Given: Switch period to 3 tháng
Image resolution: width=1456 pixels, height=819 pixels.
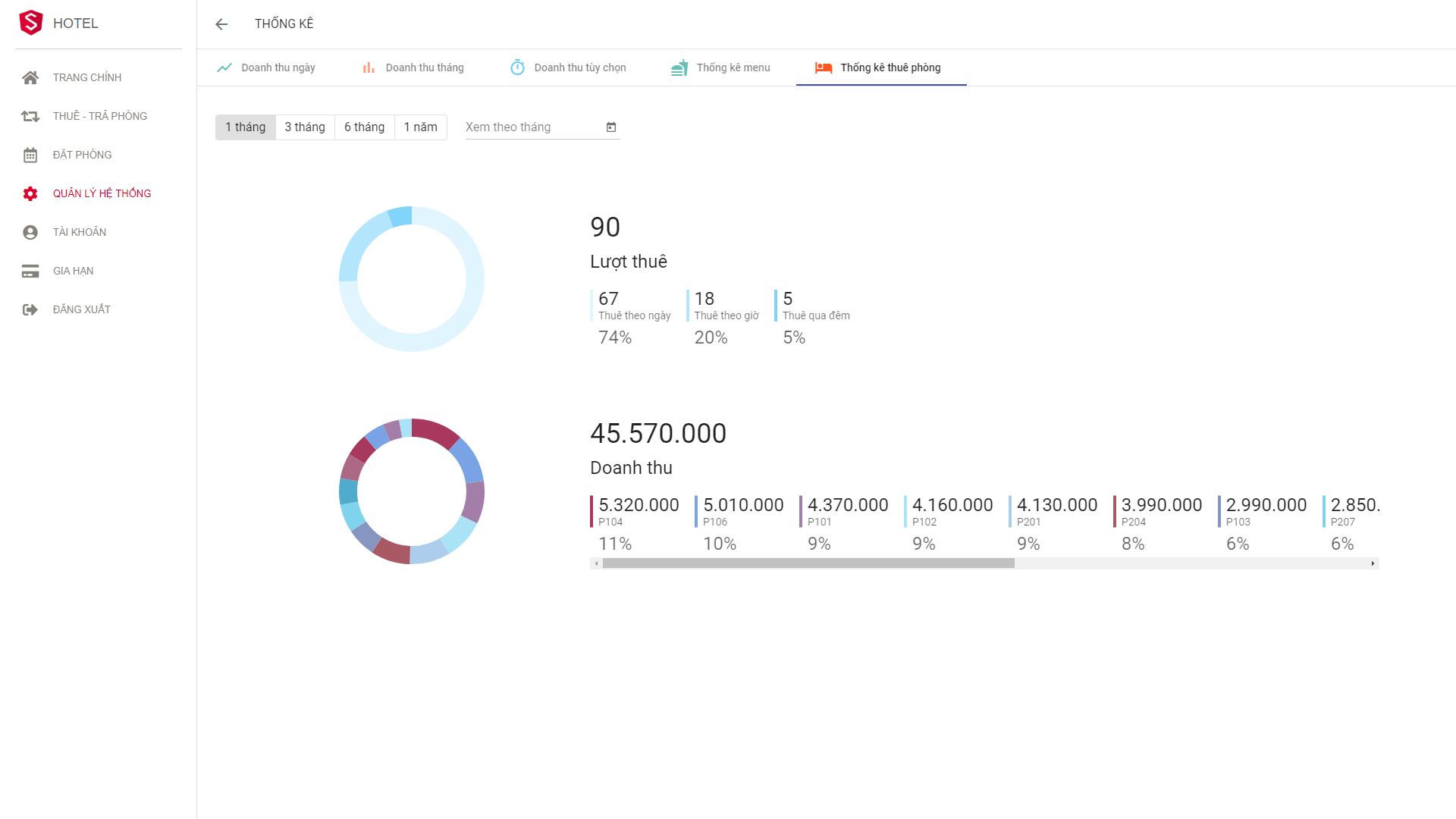Looking at the screenshot, I should point(304,127).
